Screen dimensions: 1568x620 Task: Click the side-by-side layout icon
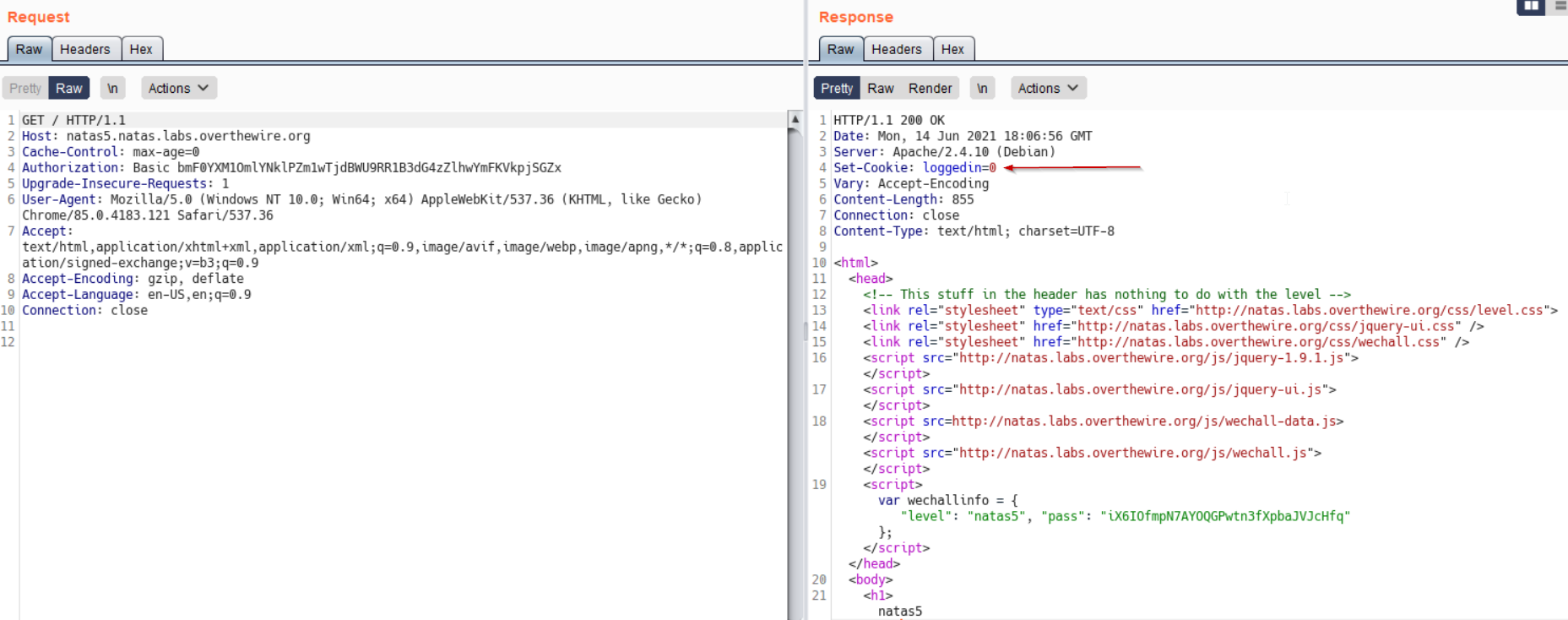1531,7
